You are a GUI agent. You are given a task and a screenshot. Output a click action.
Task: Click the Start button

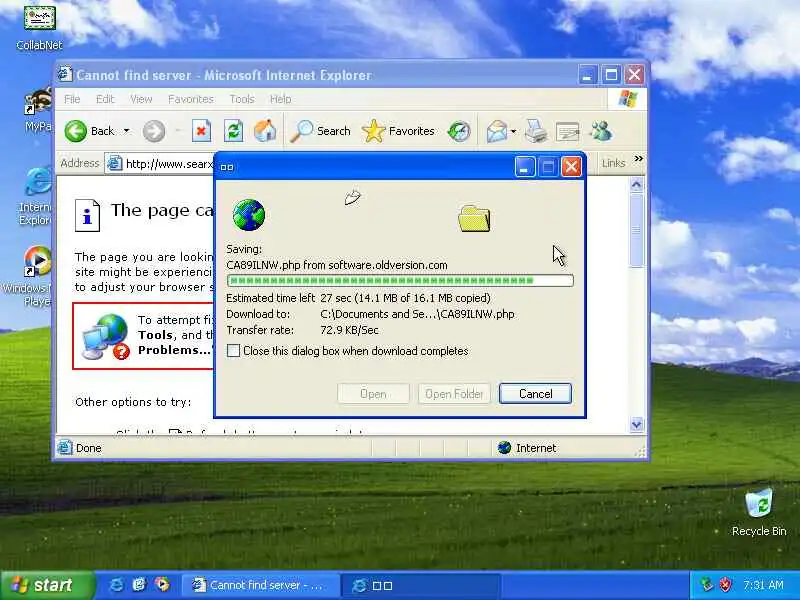click(x=47, y=585)
